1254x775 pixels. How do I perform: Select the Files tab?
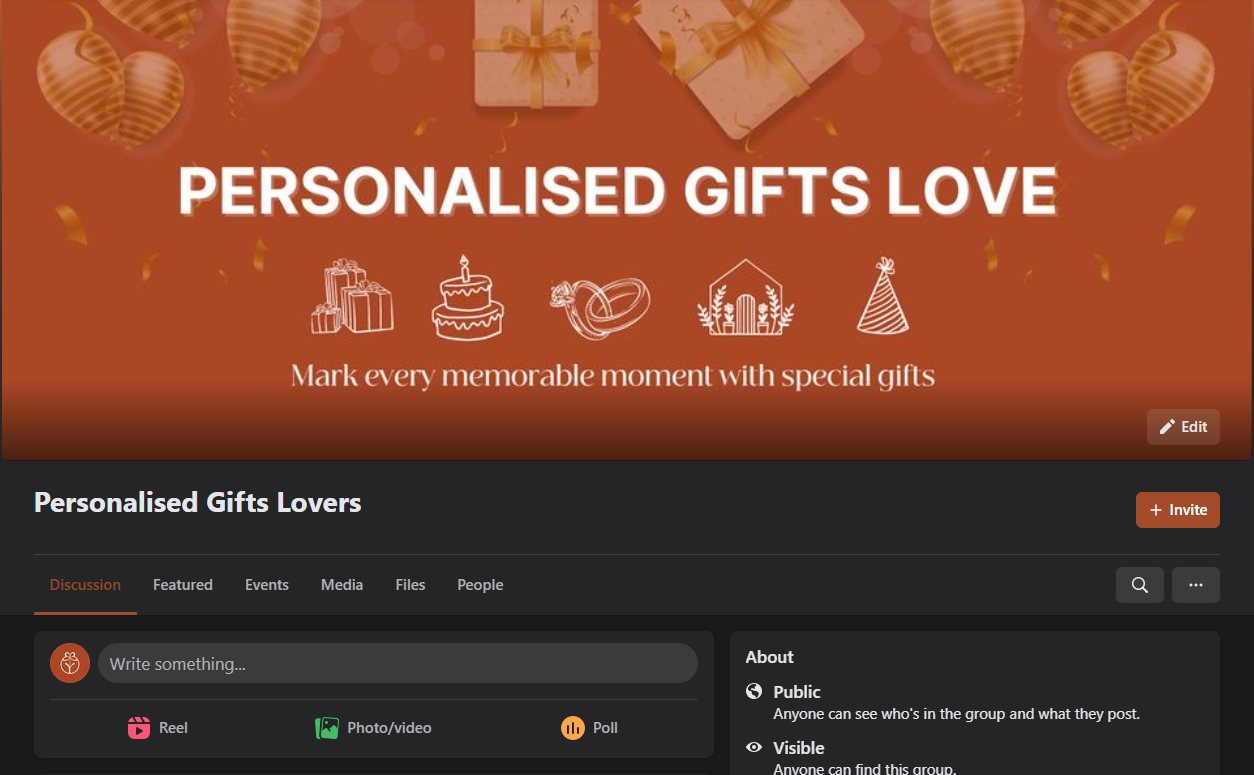[x=410, y=585]
